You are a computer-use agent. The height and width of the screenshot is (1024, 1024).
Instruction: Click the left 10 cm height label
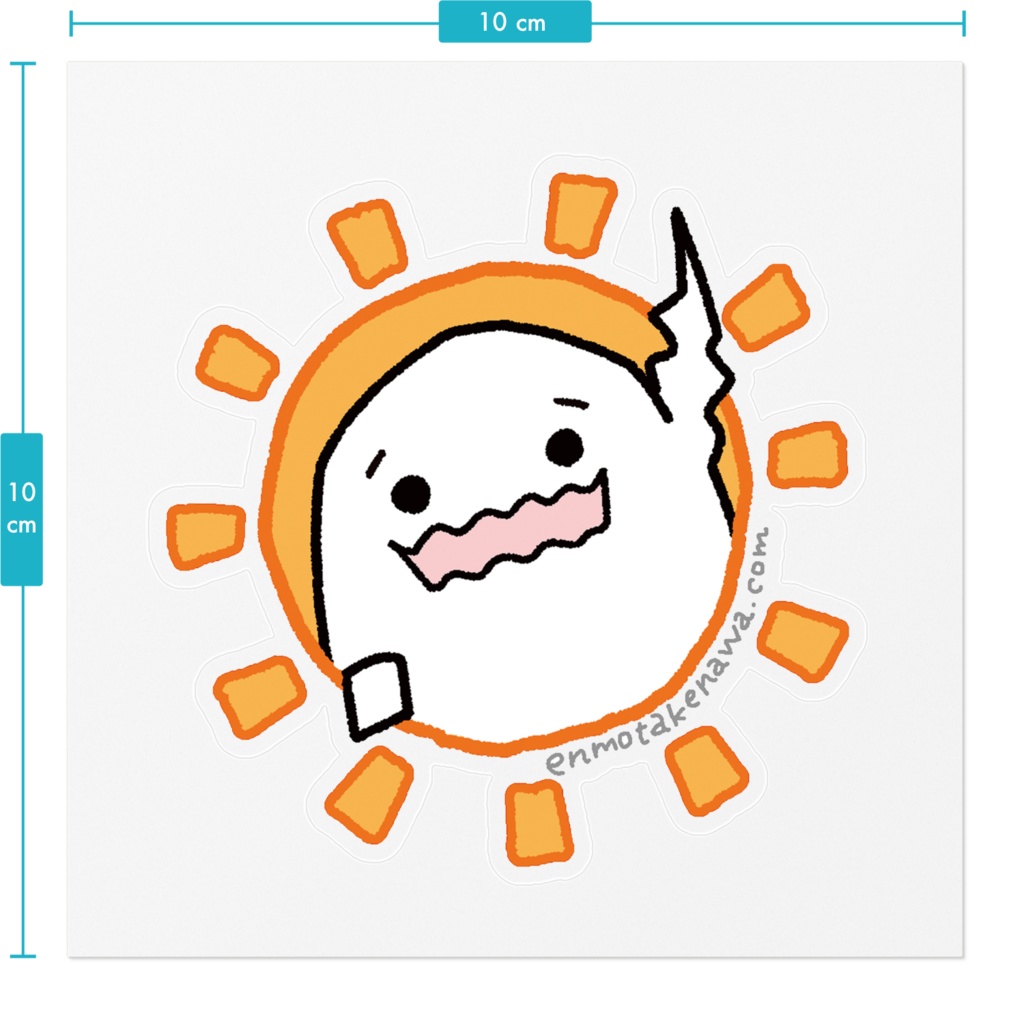tap(22, 509)
